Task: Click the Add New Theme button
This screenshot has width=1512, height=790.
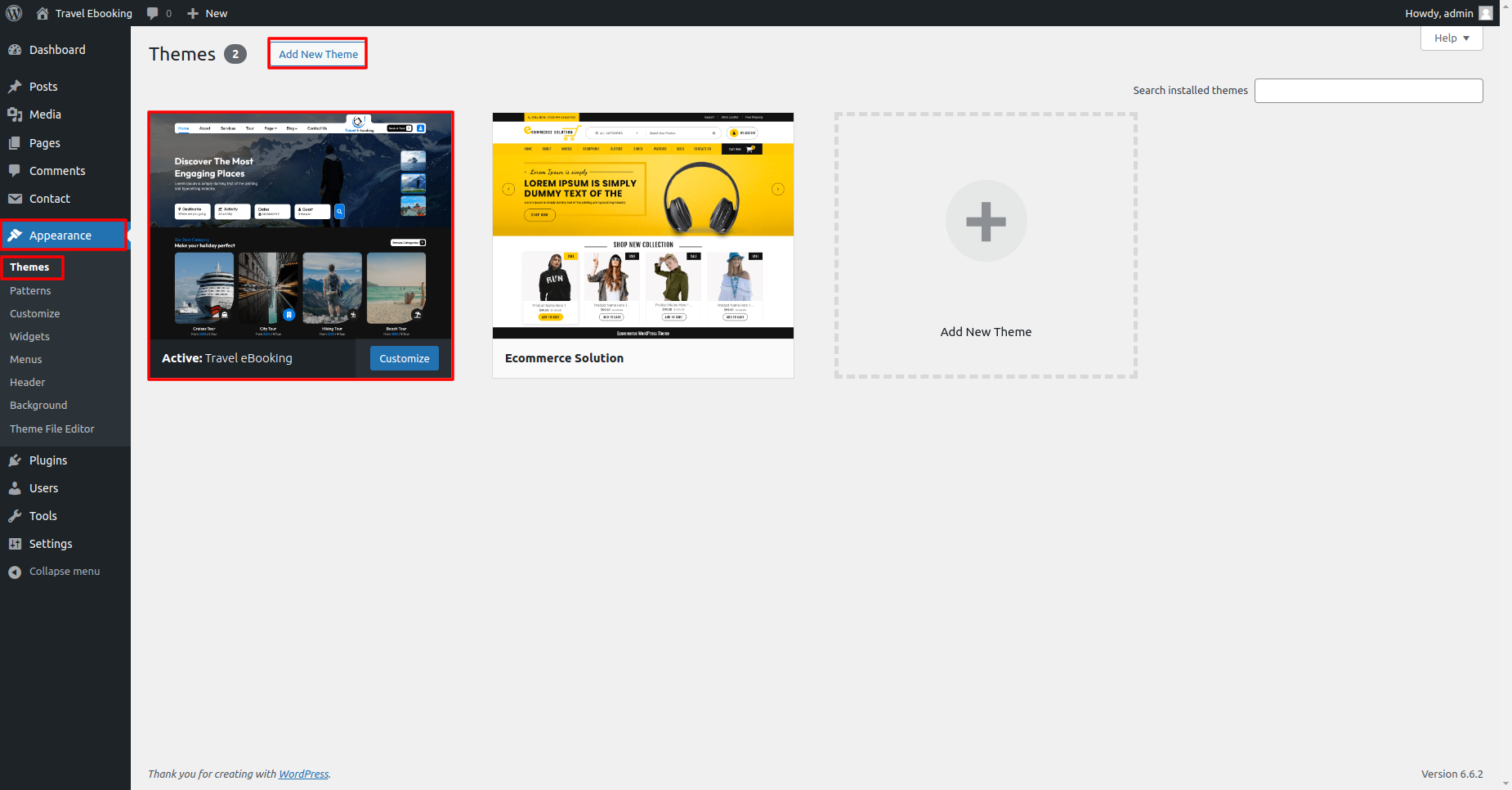Action: pyautogui.click(x=318, y=54)
